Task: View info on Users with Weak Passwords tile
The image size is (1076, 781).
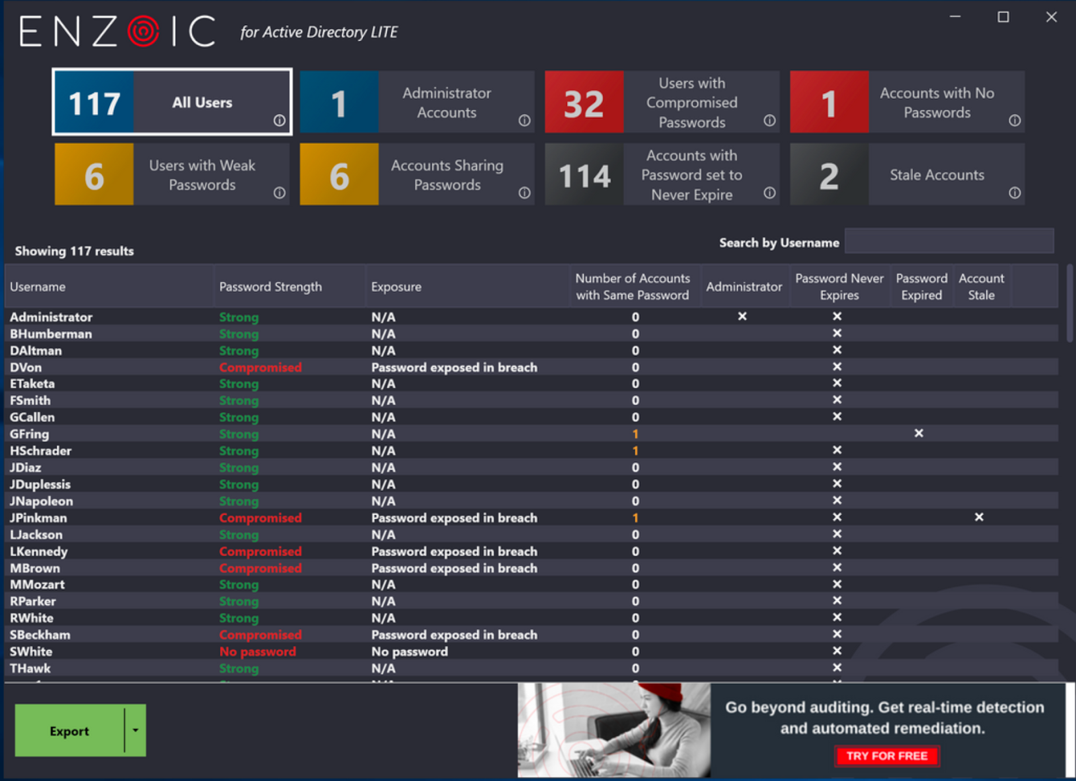Action: [278, 192]
